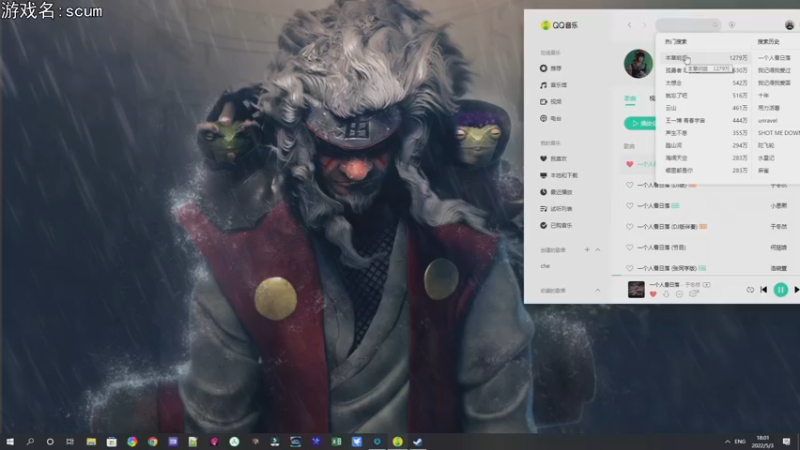Click the song recognition icon beside search
Image resolution: width=800 pixels, height=450 pixels.
[x=732, y=25]
